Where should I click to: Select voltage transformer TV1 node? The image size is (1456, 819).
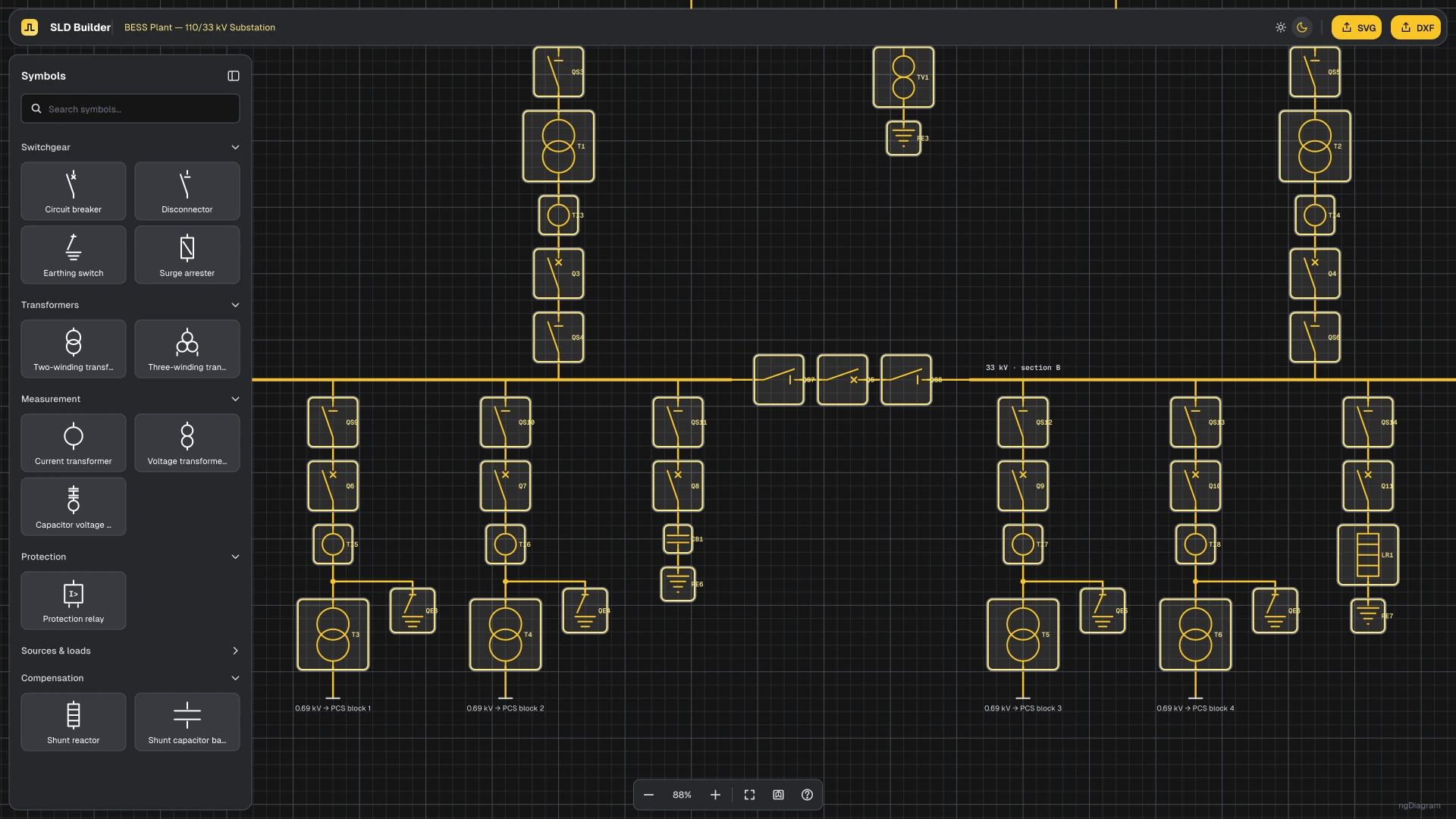[x=903, y=77]
